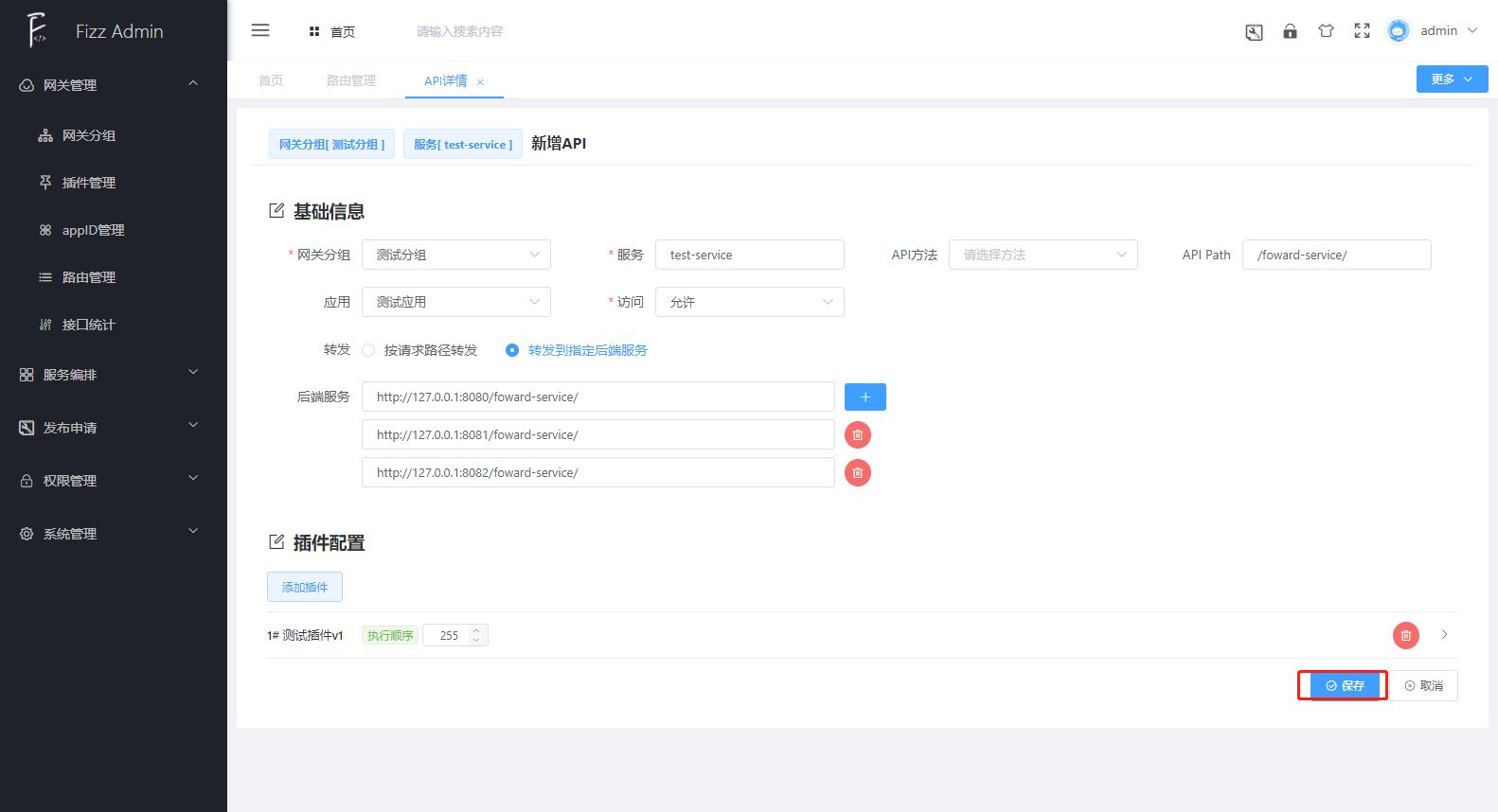
Task: Open the 应用 dropdown showing 测试应用
Action: (456, 302)
